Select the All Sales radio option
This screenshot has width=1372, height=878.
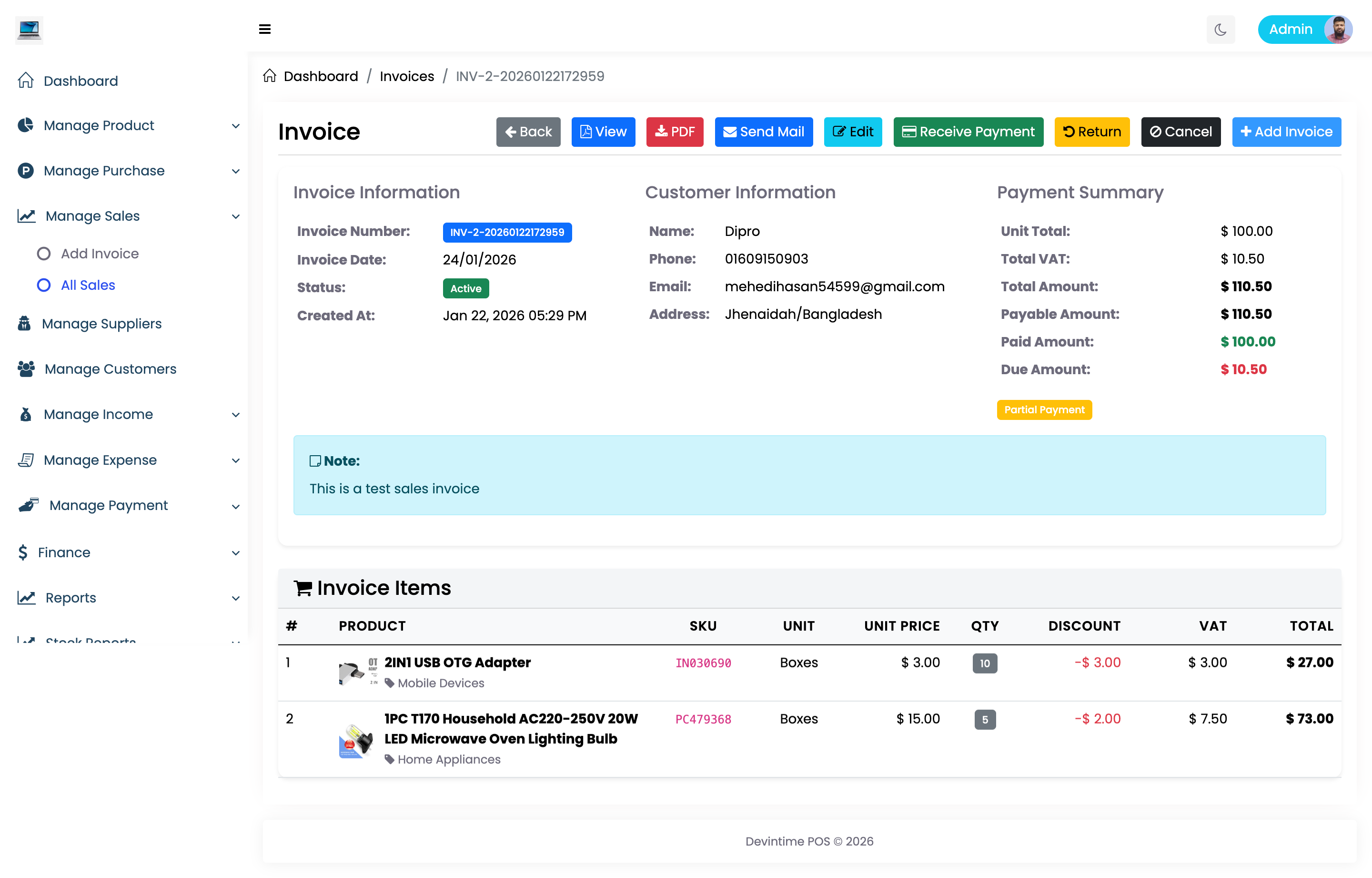tap(44, 285)
